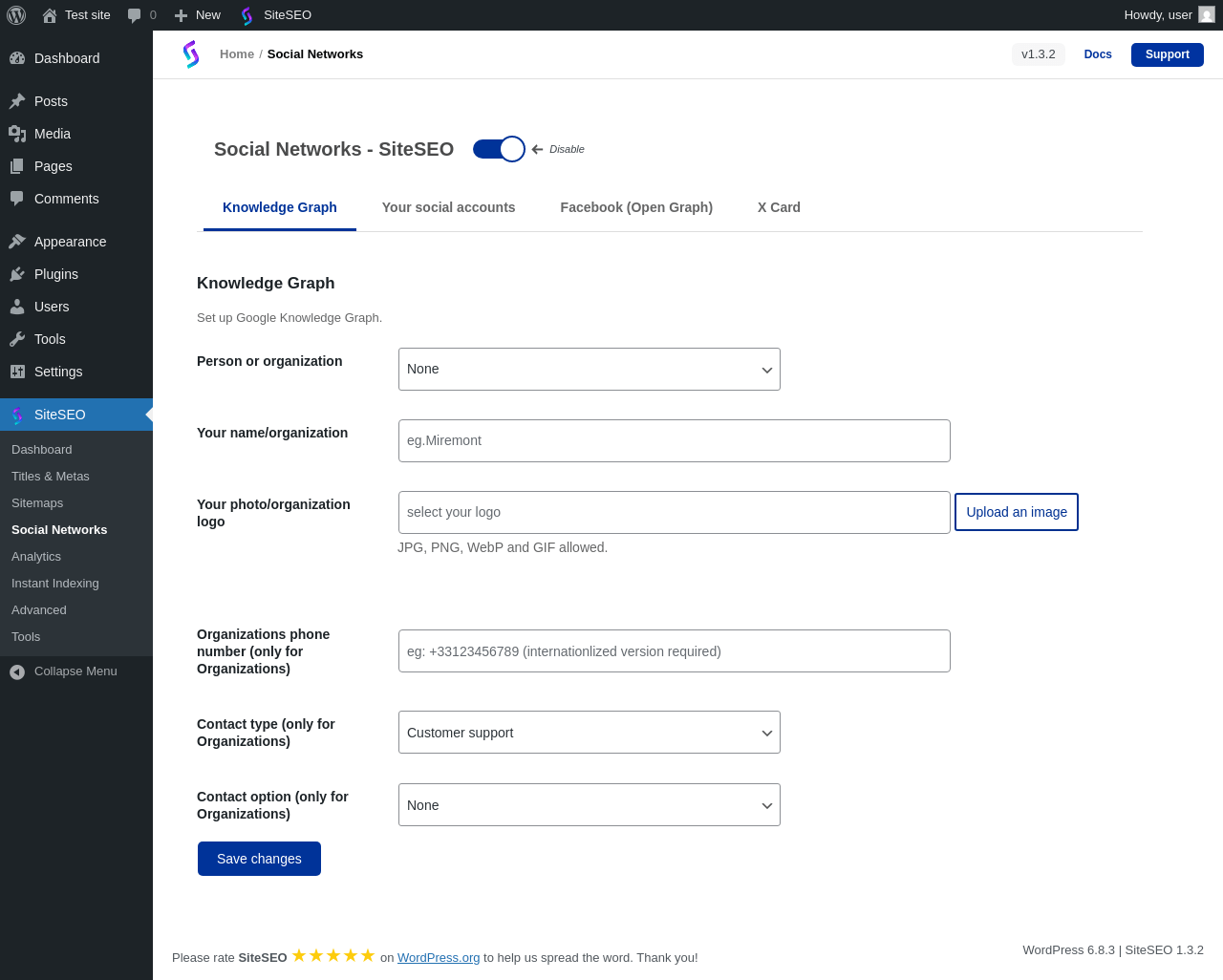Viewport: 1223px width, 980px height.
Task: Expand the Person or organization dropdown
Action: click(x=589, y=370)
